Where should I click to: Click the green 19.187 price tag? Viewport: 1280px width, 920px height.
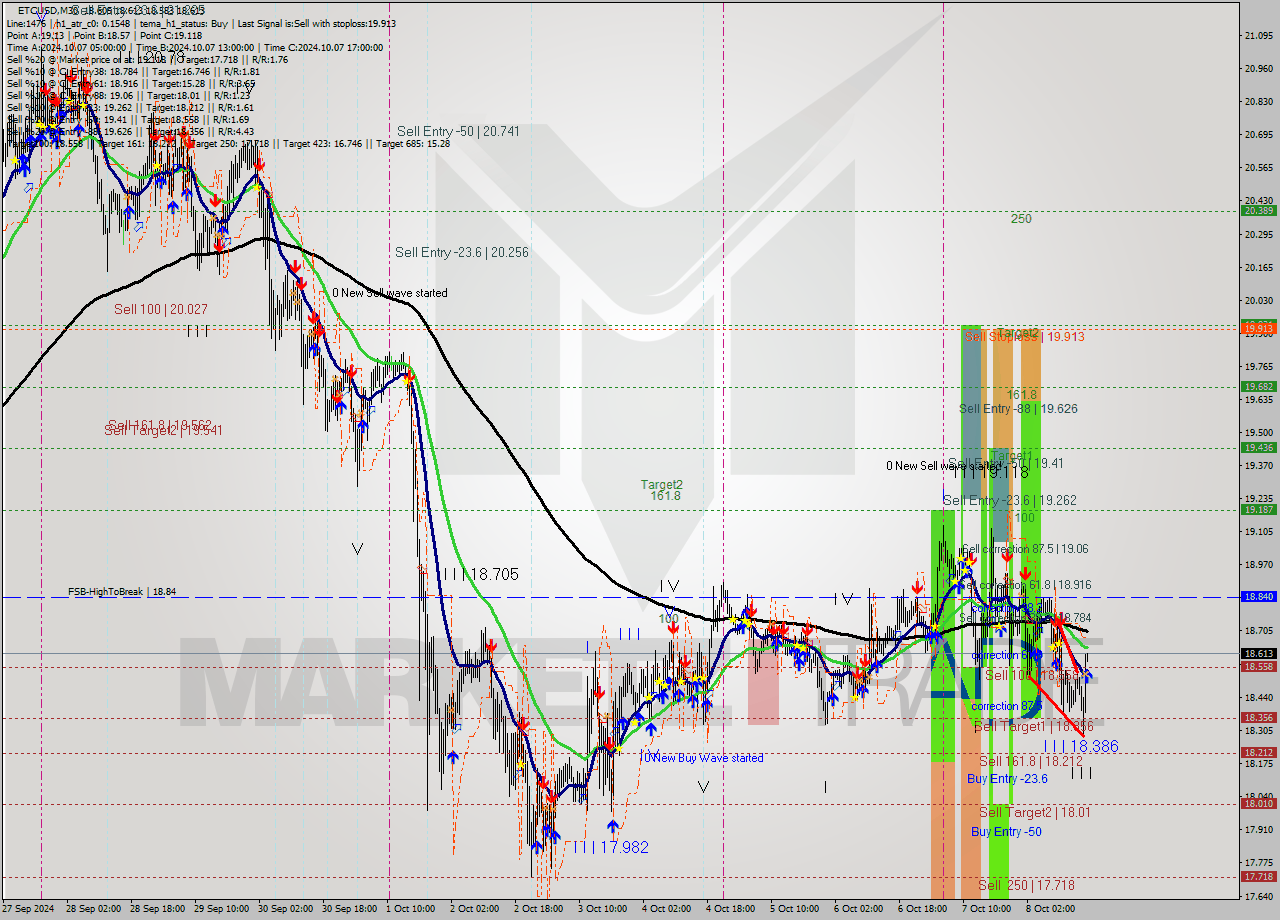coord(1258,510)
